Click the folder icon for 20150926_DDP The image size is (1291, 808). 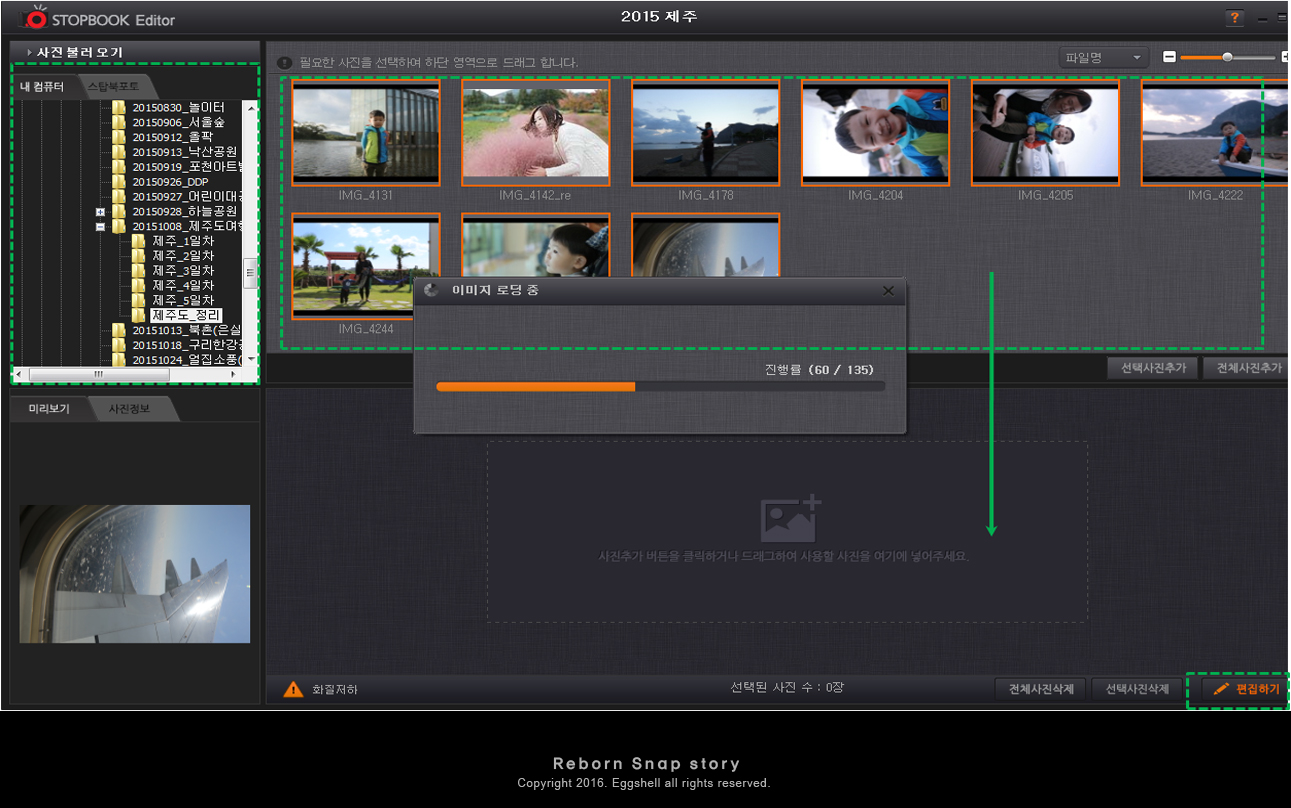pyautogui.click(x=119, y=182)
